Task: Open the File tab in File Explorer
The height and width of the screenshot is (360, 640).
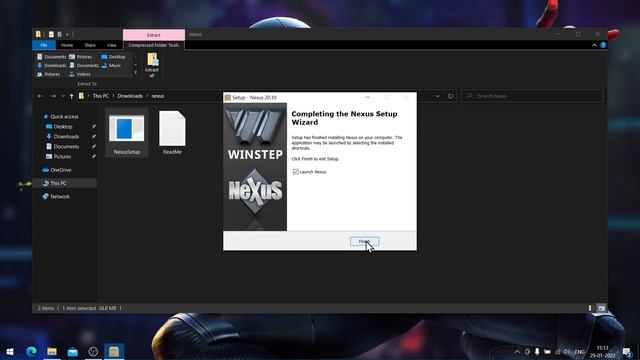Action: click(44, 45)
